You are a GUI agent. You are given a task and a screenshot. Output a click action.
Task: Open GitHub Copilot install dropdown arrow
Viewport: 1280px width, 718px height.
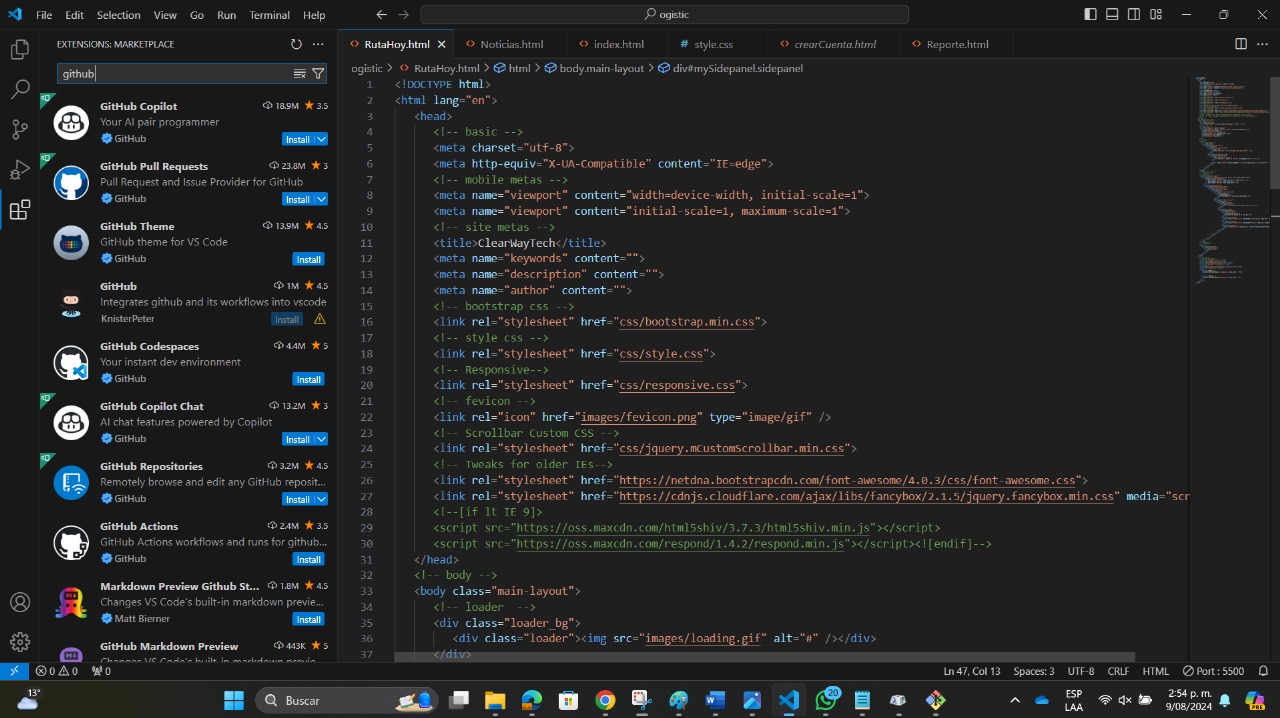[321, 139]
